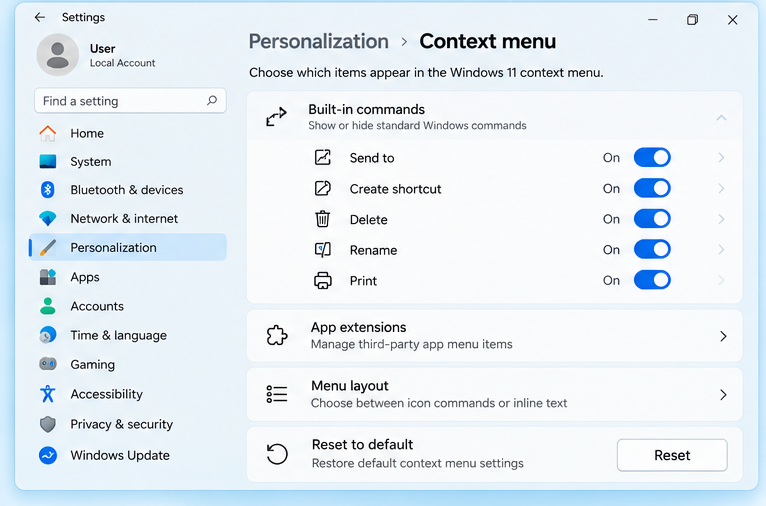
Task: Open Bluetooth & devices settings
Action: pyautogui.click(x=128, y=190)
